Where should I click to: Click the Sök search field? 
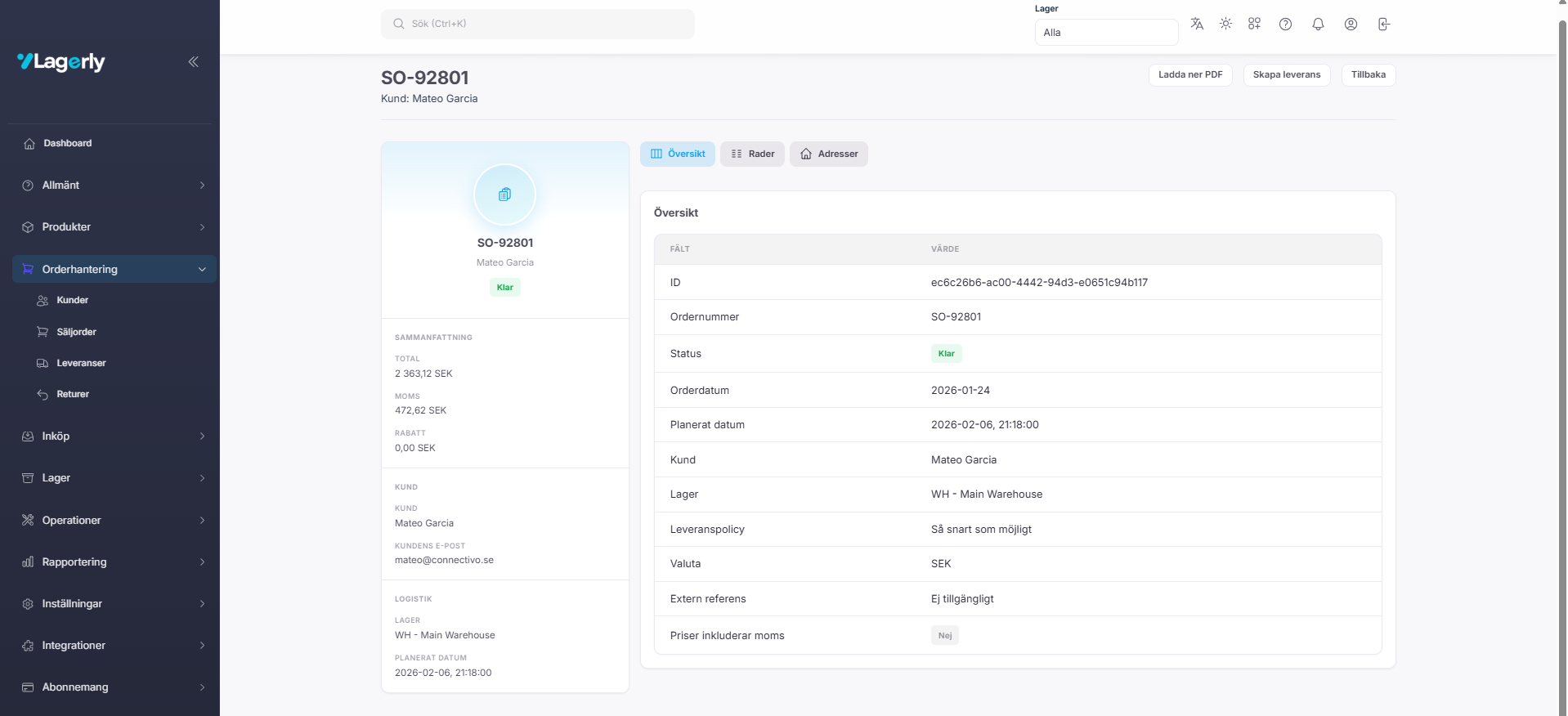537,24
